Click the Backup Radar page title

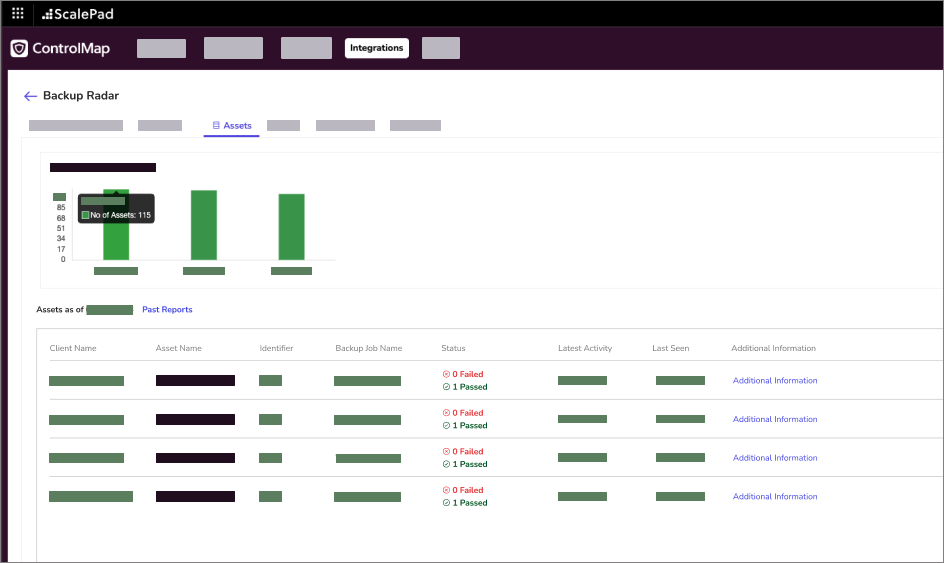(81, 96)
